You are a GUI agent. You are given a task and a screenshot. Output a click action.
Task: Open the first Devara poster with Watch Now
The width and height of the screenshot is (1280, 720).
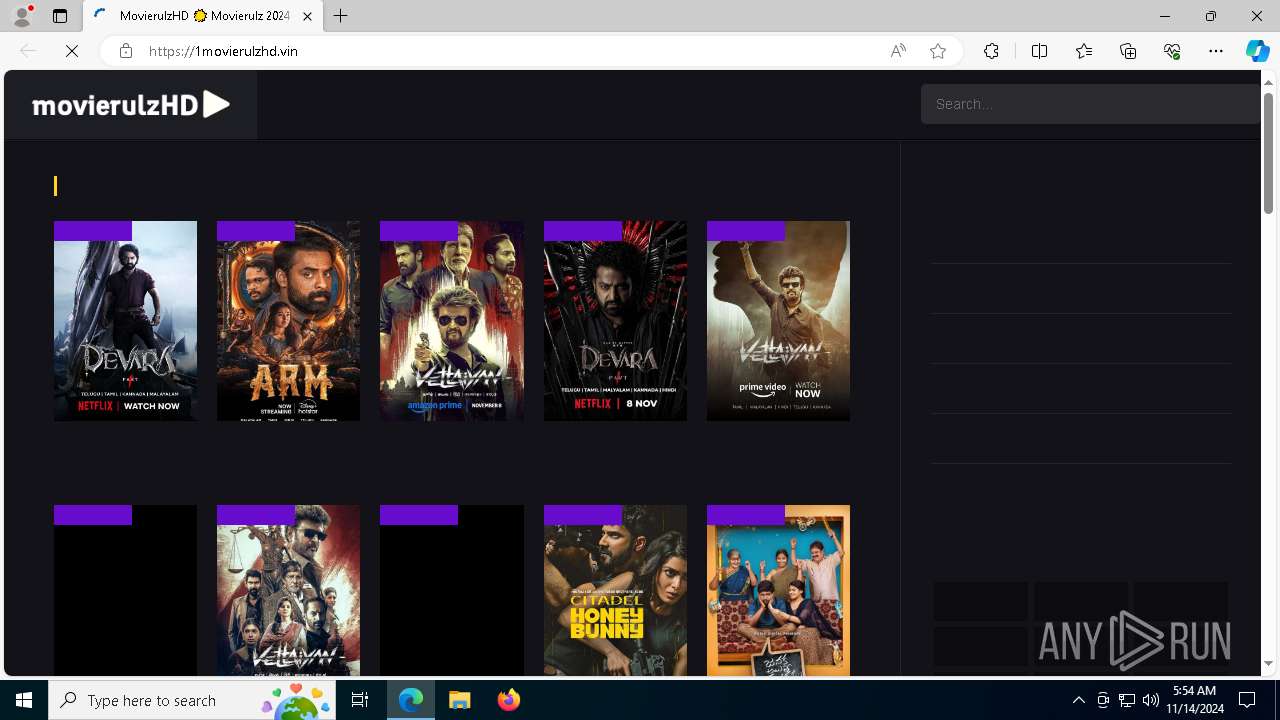(125, 321)
